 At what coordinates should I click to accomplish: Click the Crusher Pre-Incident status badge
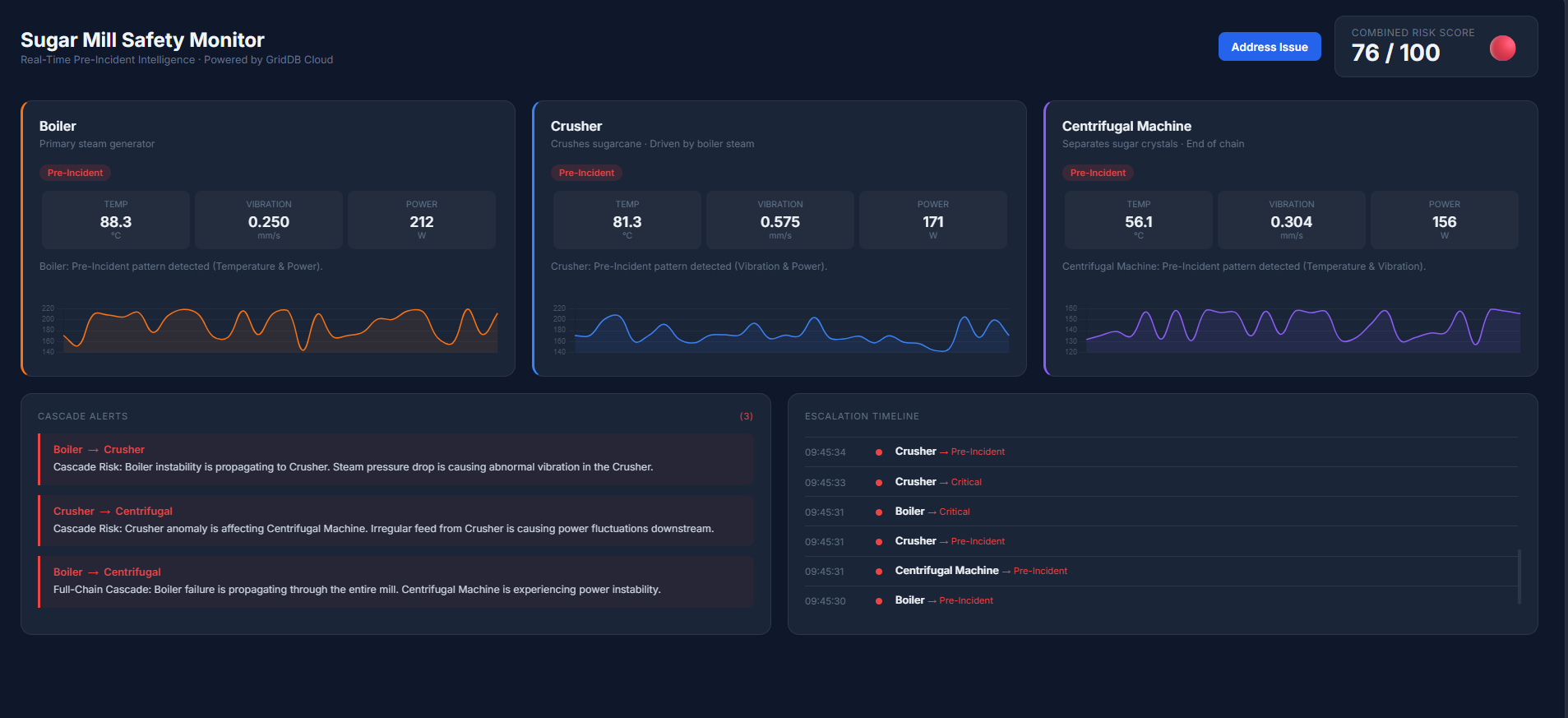586,173
